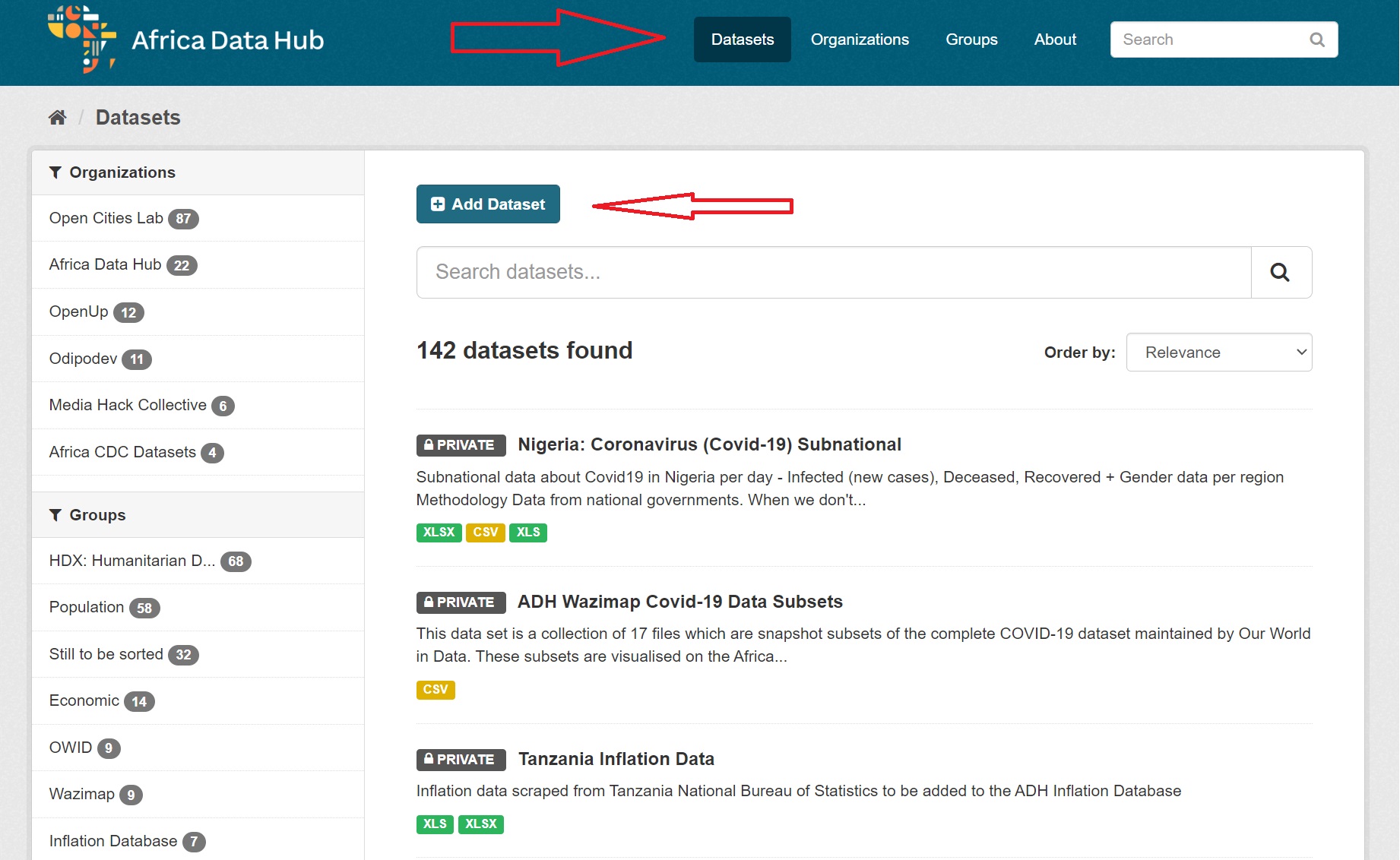Click the CSV tag under ADH Wazimap dataset
1400x860 pixels.
[x=436, y=690]
